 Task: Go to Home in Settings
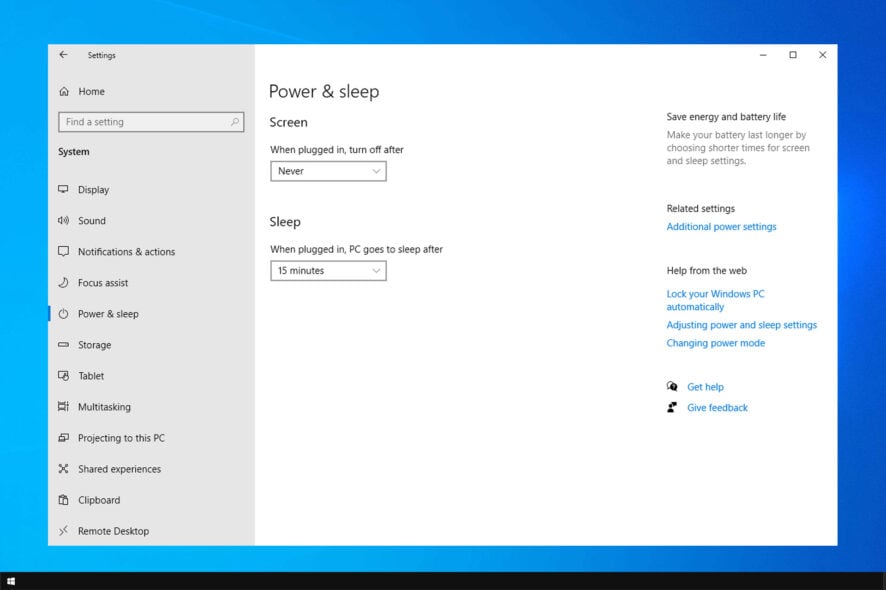(x=92, y=92)
